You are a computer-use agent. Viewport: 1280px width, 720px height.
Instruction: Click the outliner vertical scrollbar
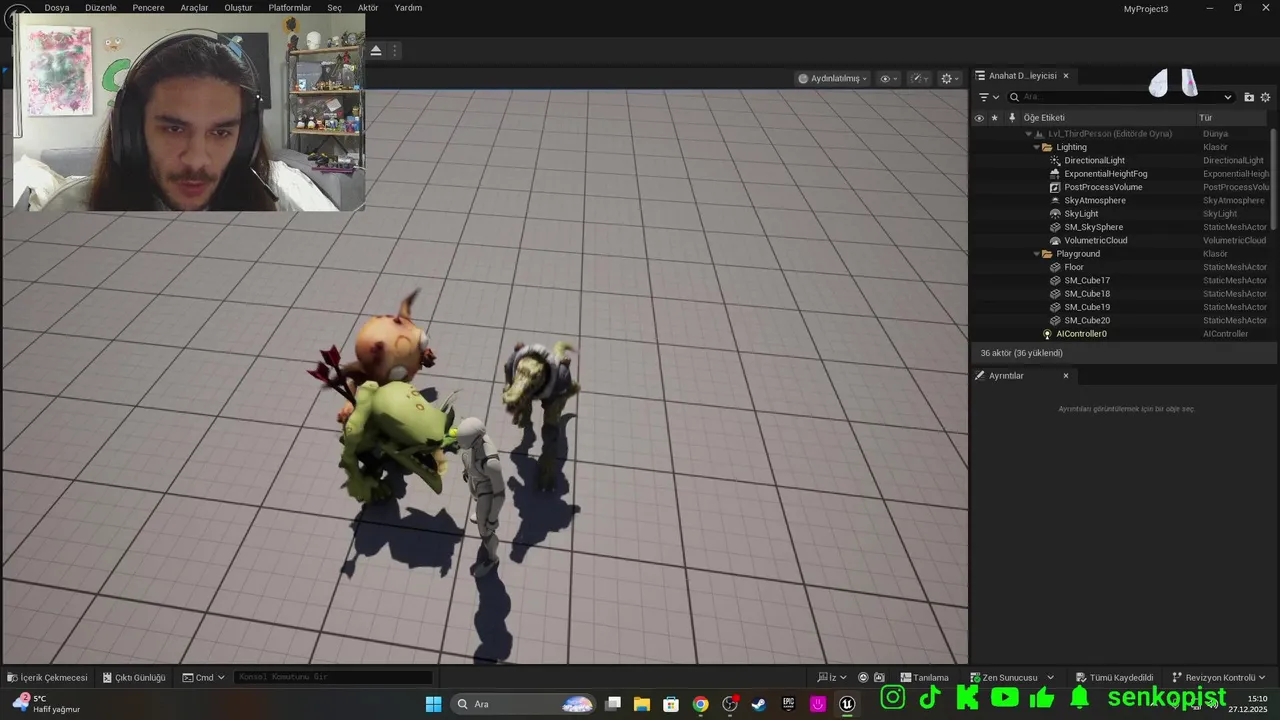click(1273, 180)
